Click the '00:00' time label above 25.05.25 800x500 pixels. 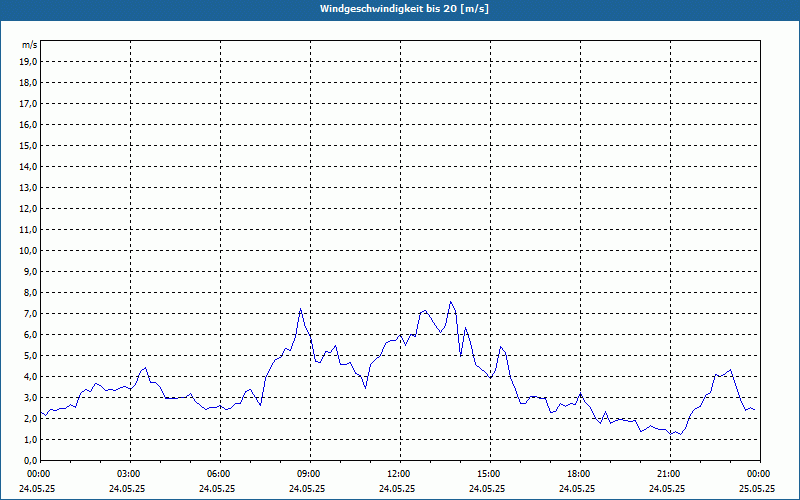coord(759,474)
